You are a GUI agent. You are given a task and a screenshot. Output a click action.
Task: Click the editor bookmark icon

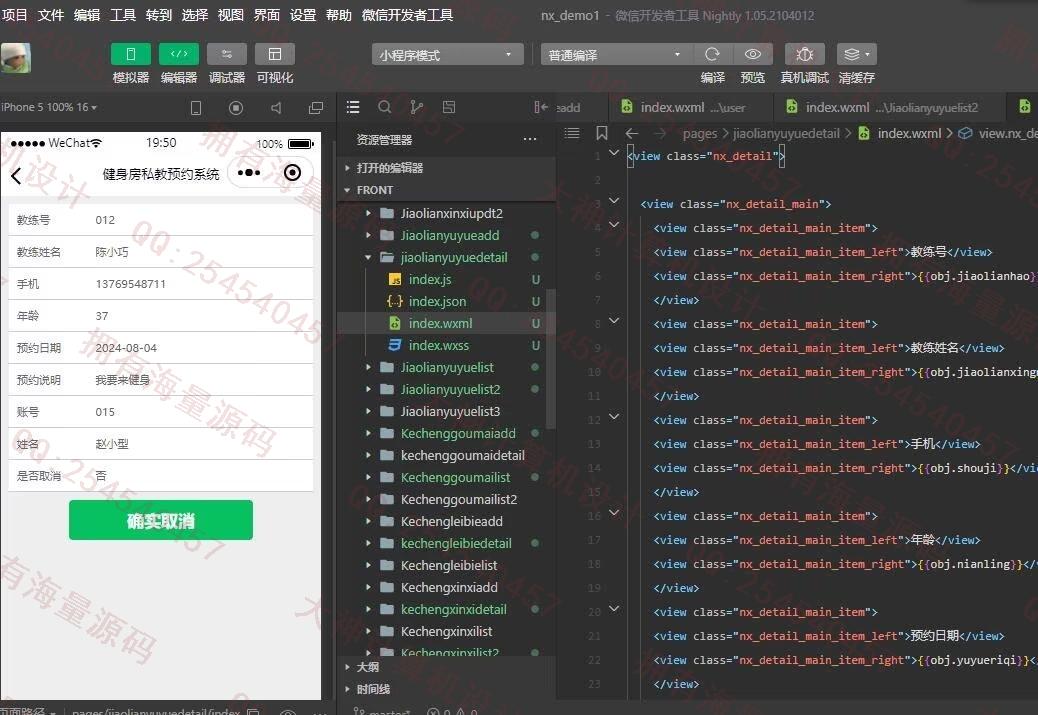(602, 133)
